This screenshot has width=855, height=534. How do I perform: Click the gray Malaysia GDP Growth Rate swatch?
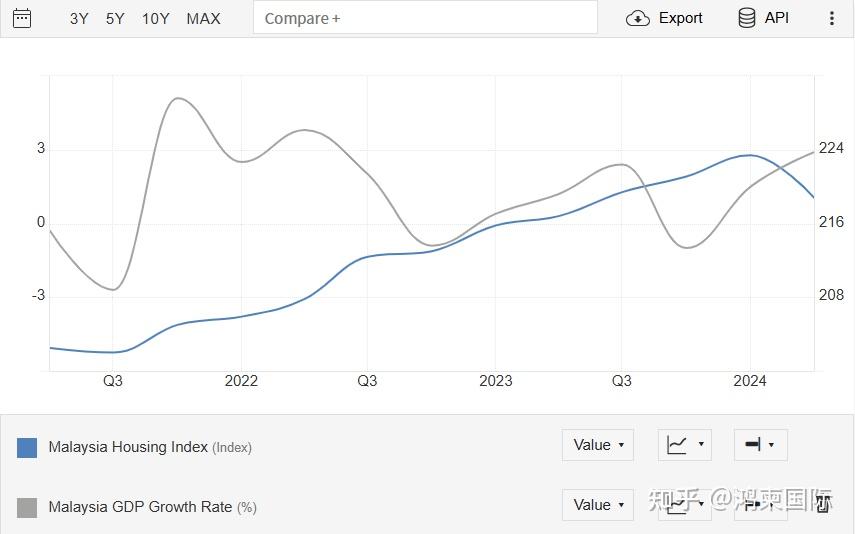click(x=27, y=507)
